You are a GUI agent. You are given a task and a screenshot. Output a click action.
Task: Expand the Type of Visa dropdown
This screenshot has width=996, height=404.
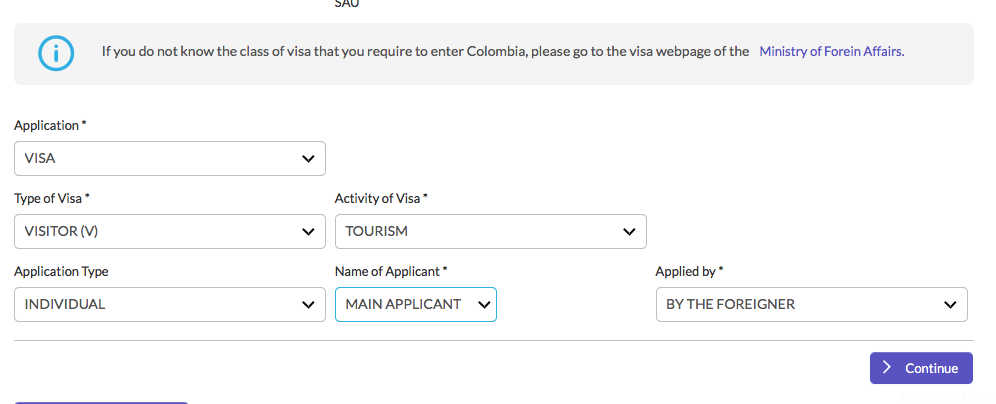click(x=160, y=232)
